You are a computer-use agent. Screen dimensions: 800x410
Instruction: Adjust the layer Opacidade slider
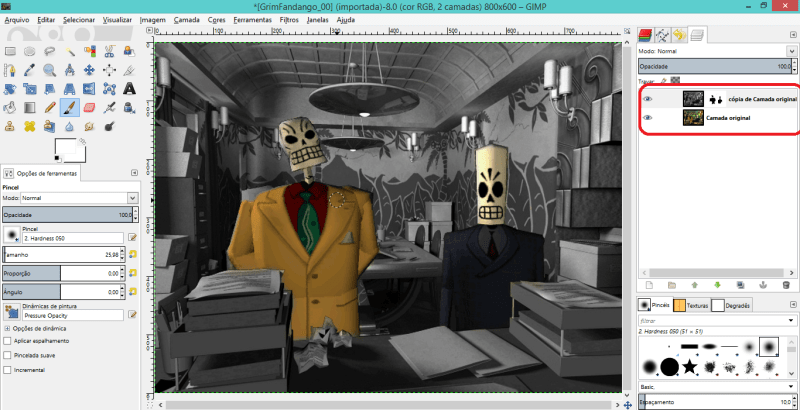tap(712, 65)
